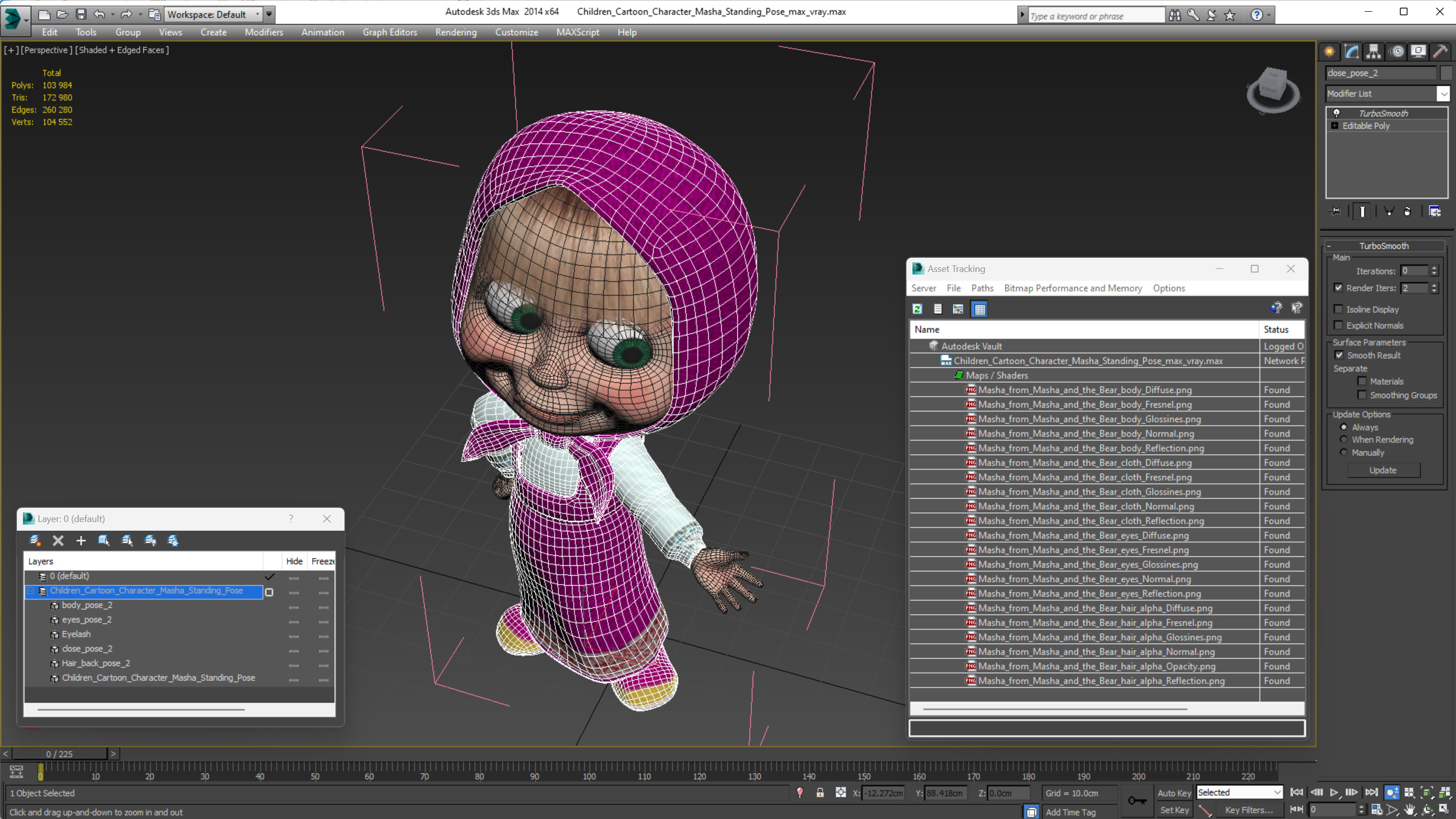This screenshot has width=1456, height=819.
Task: Click the Undo arrow icon
Action: 100,14
